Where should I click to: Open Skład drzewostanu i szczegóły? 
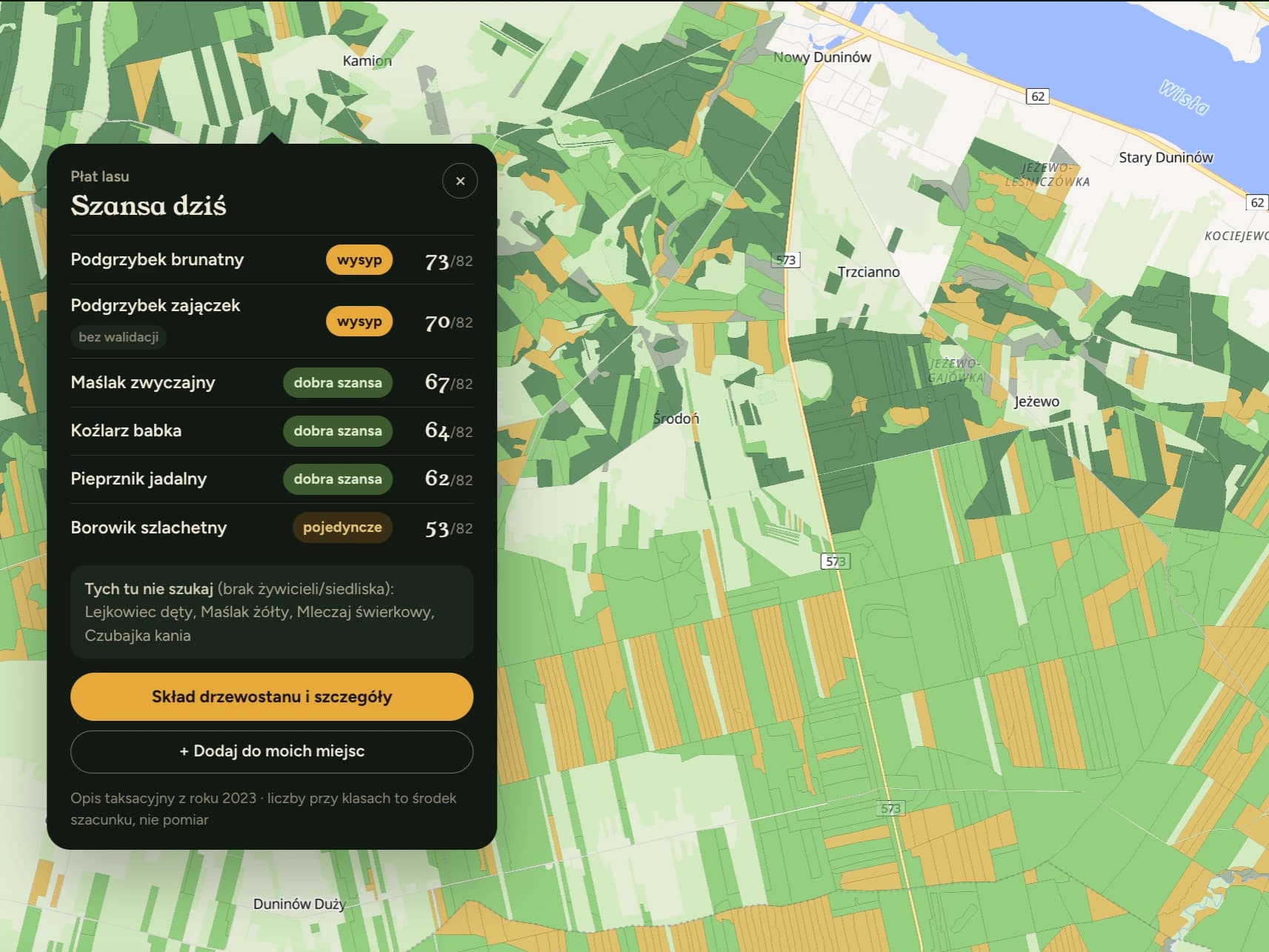[x=272, y=696]
